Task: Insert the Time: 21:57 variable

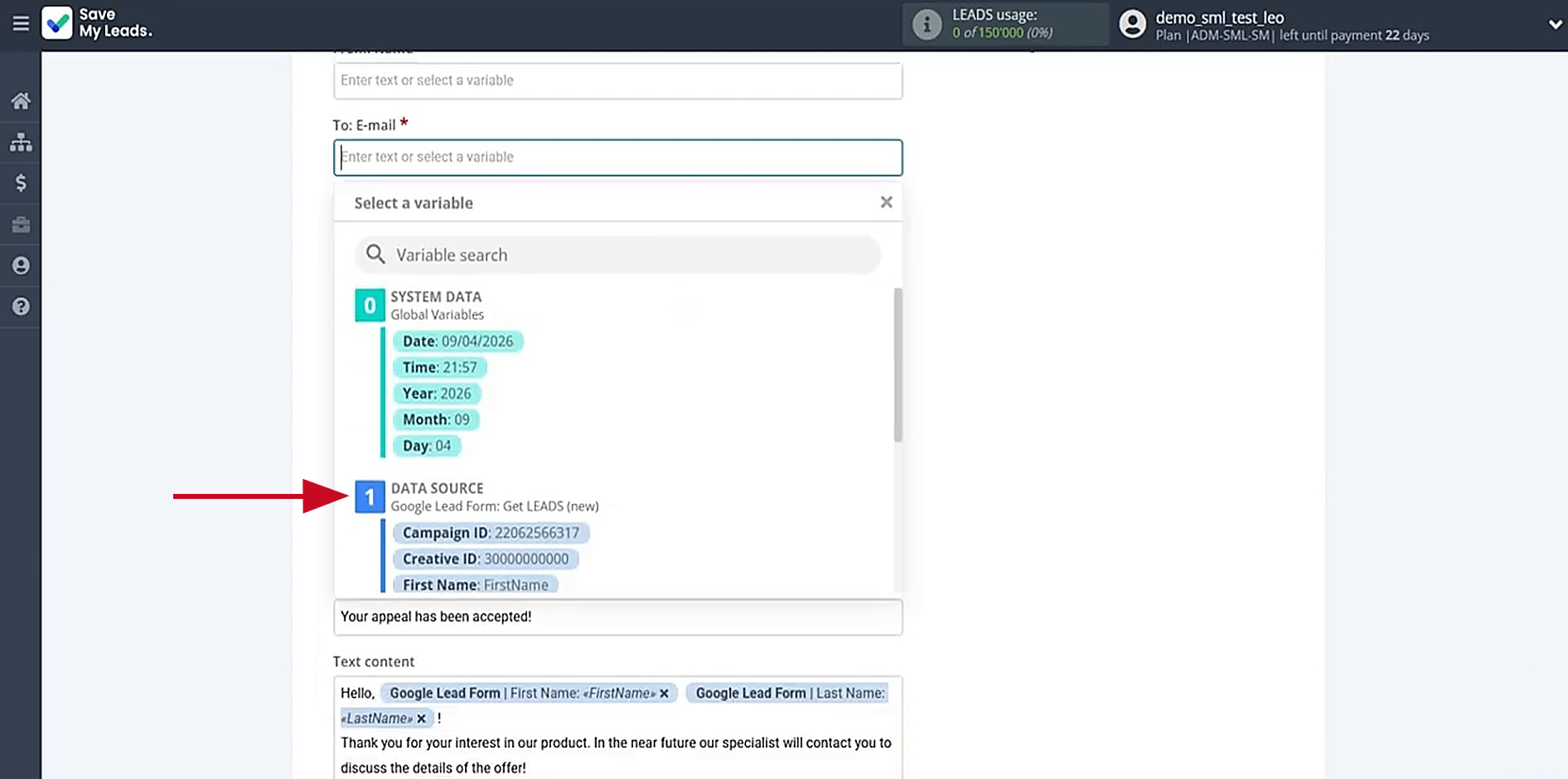Action: pos(439,367)
